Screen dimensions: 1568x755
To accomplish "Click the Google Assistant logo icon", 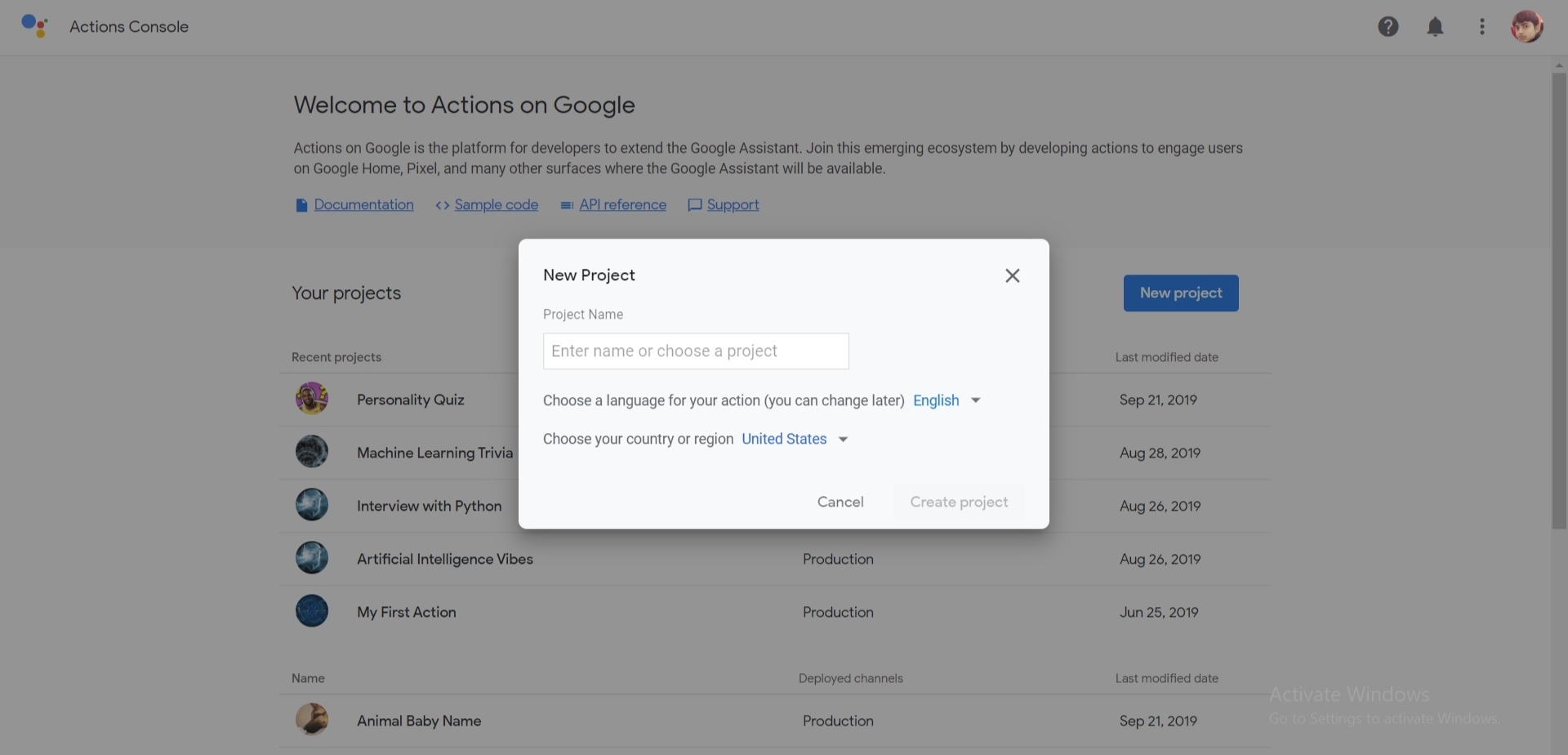I will coord(34,26).
